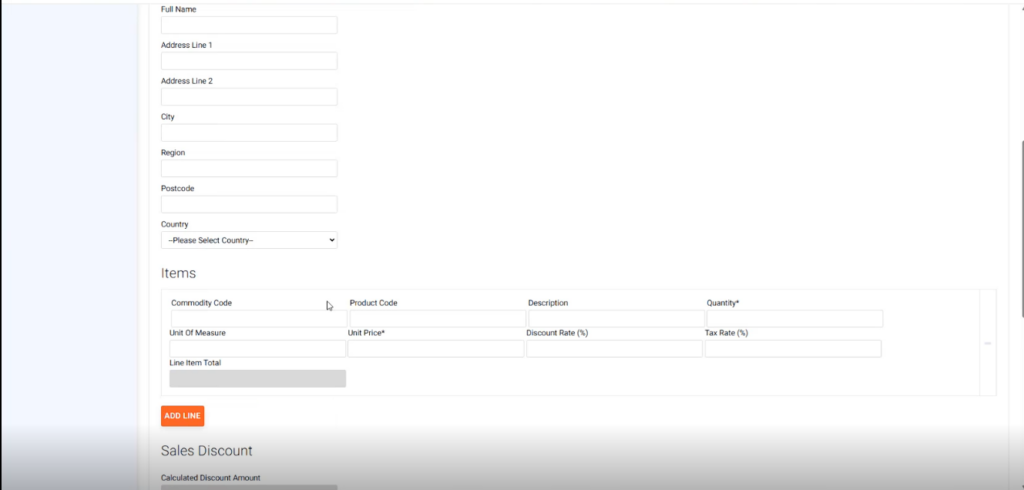Open the Country dropdown
The width and height of the screenshot is (1024, 490).
249,240
